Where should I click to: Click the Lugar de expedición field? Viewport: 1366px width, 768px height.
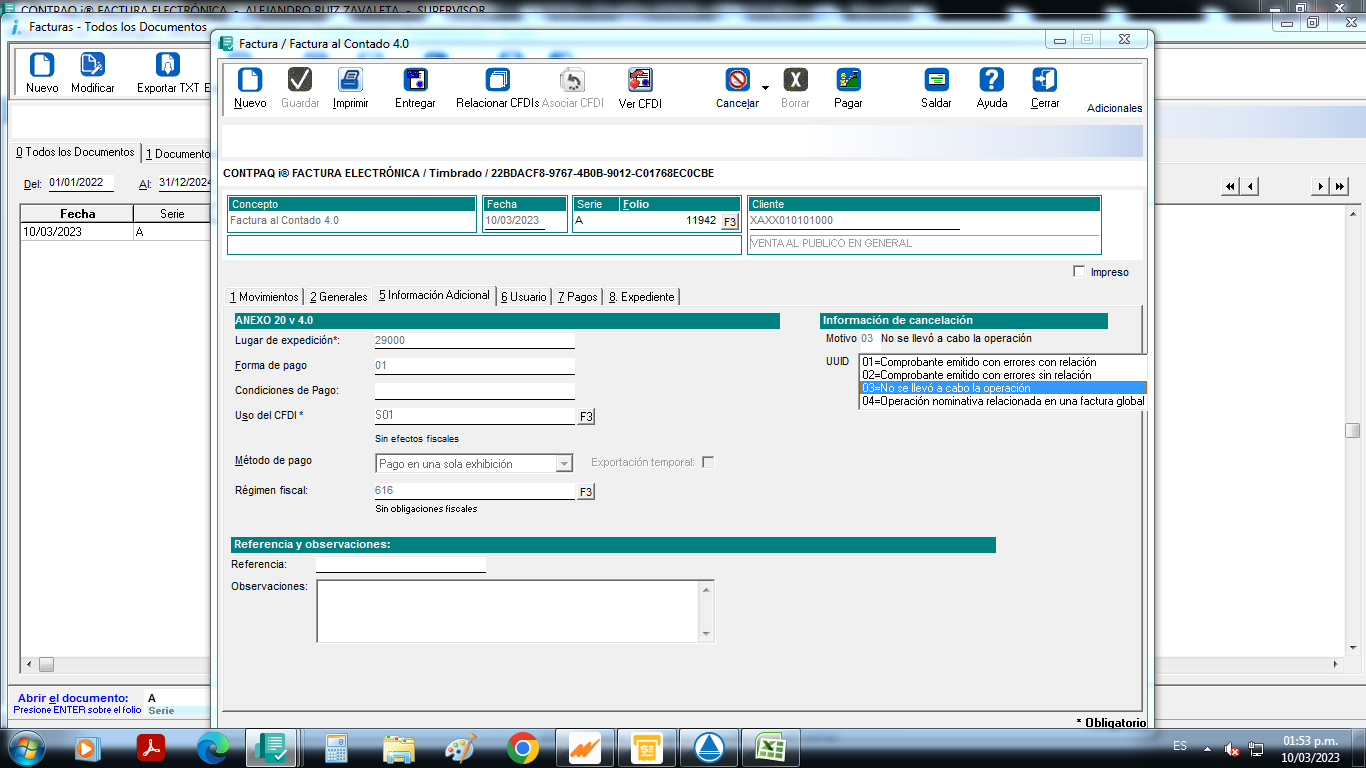click(x=474, y=340)
